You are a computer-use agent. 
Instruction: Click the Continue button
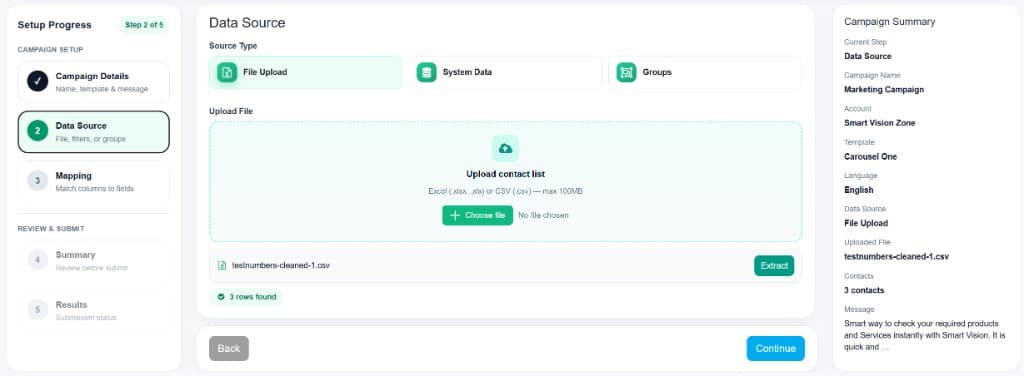(x=776, y=349)
